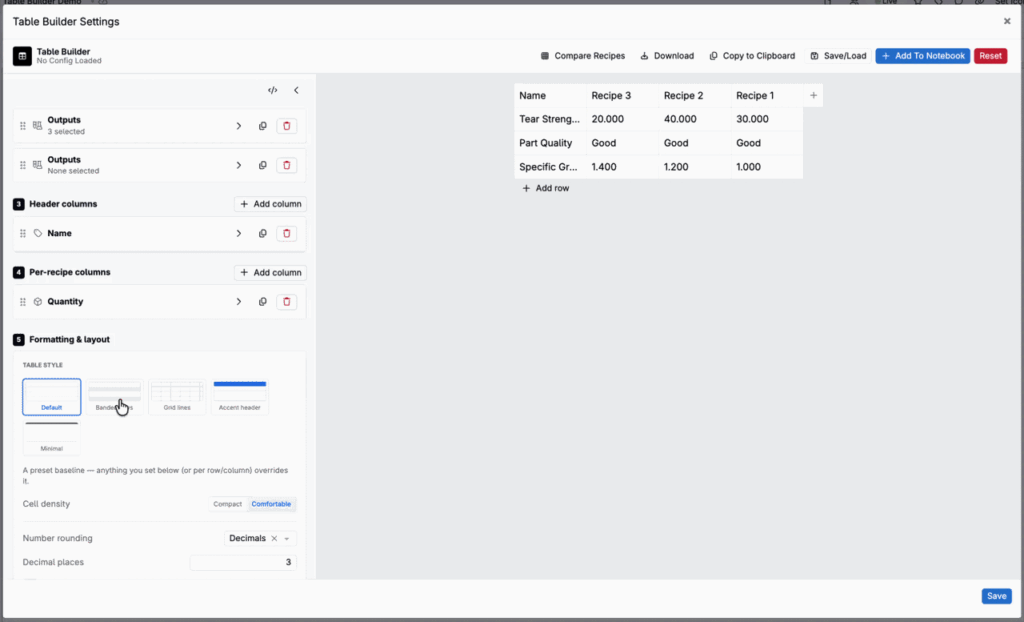Open the Number rounding dropdown arrow
The width and height of the screenshot is (1024, 622).
pos(287,538)
